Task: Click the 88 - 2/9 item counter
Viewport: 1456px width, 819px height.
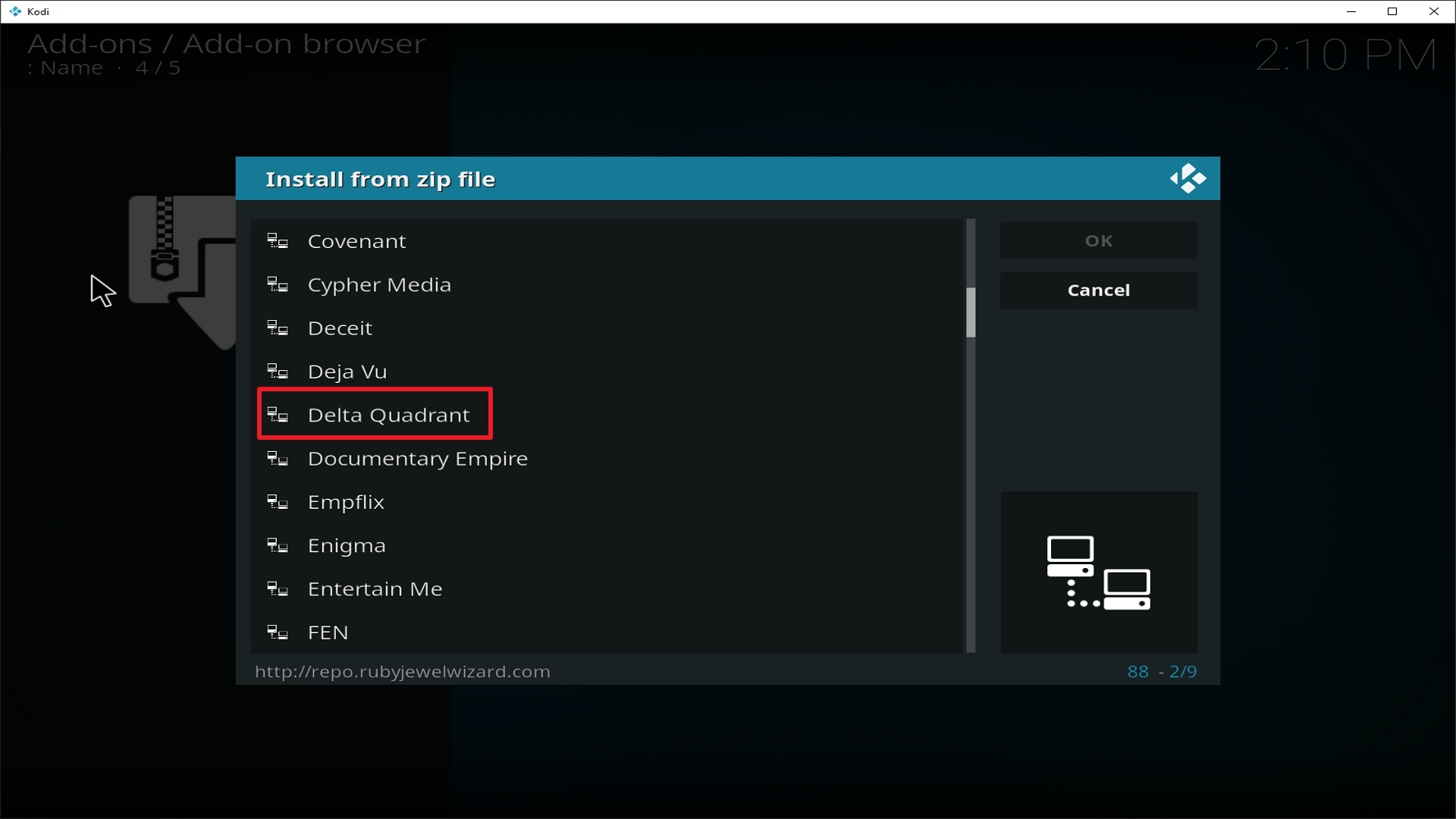Action: (1162, 672)
